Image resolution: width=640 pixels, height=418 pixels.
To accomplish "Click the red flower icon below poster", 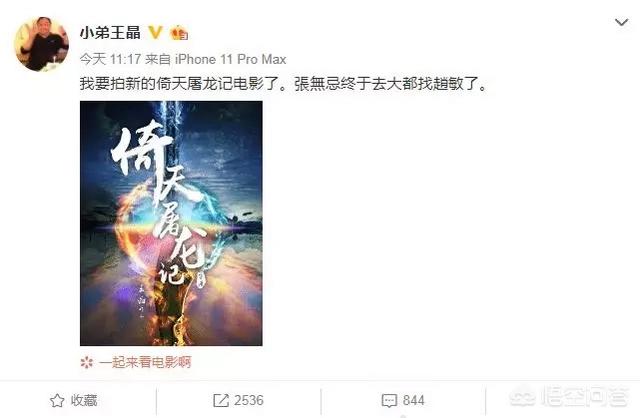I will [87, 362].
